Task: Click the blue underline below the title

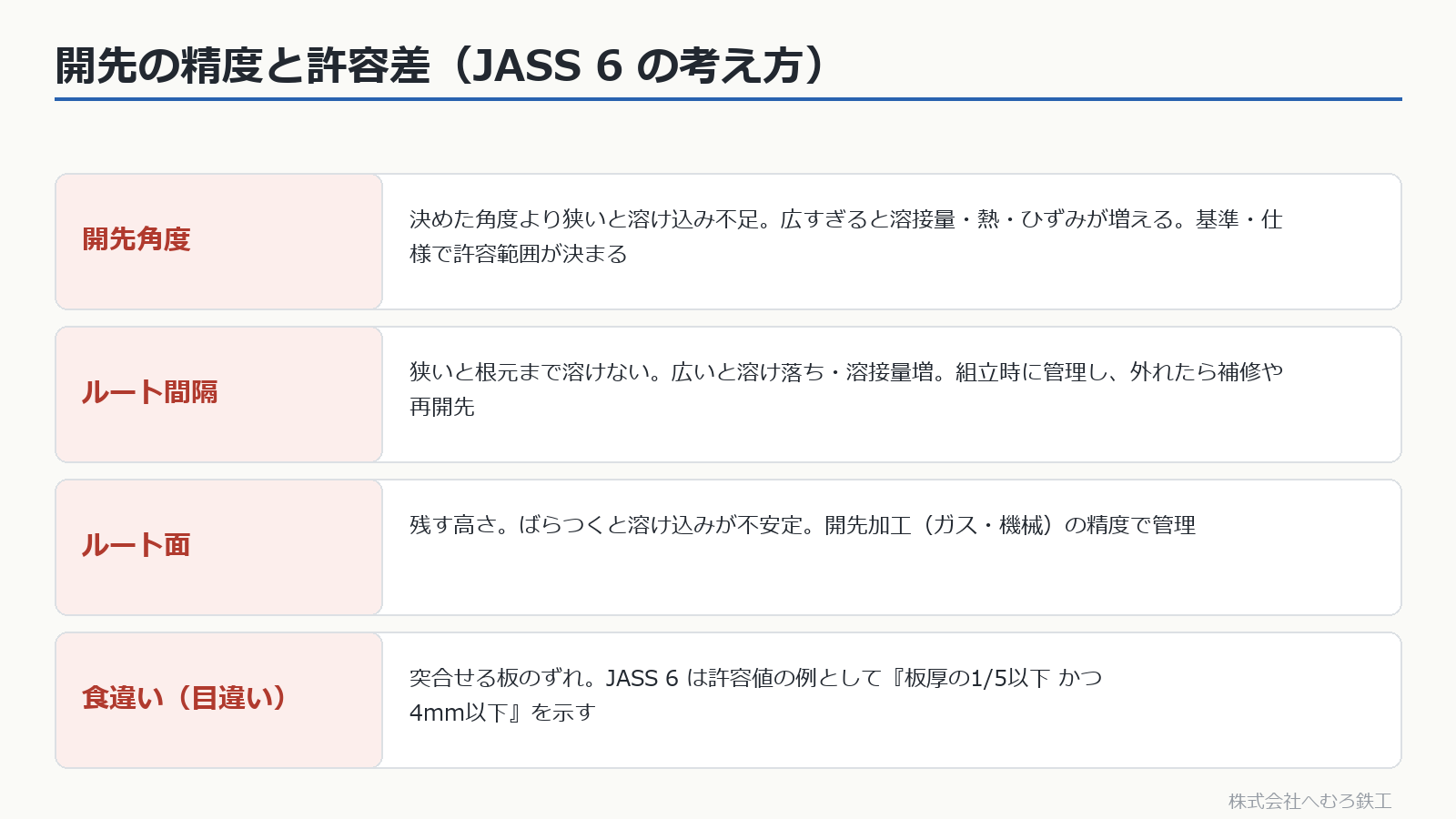Action: 728,99
